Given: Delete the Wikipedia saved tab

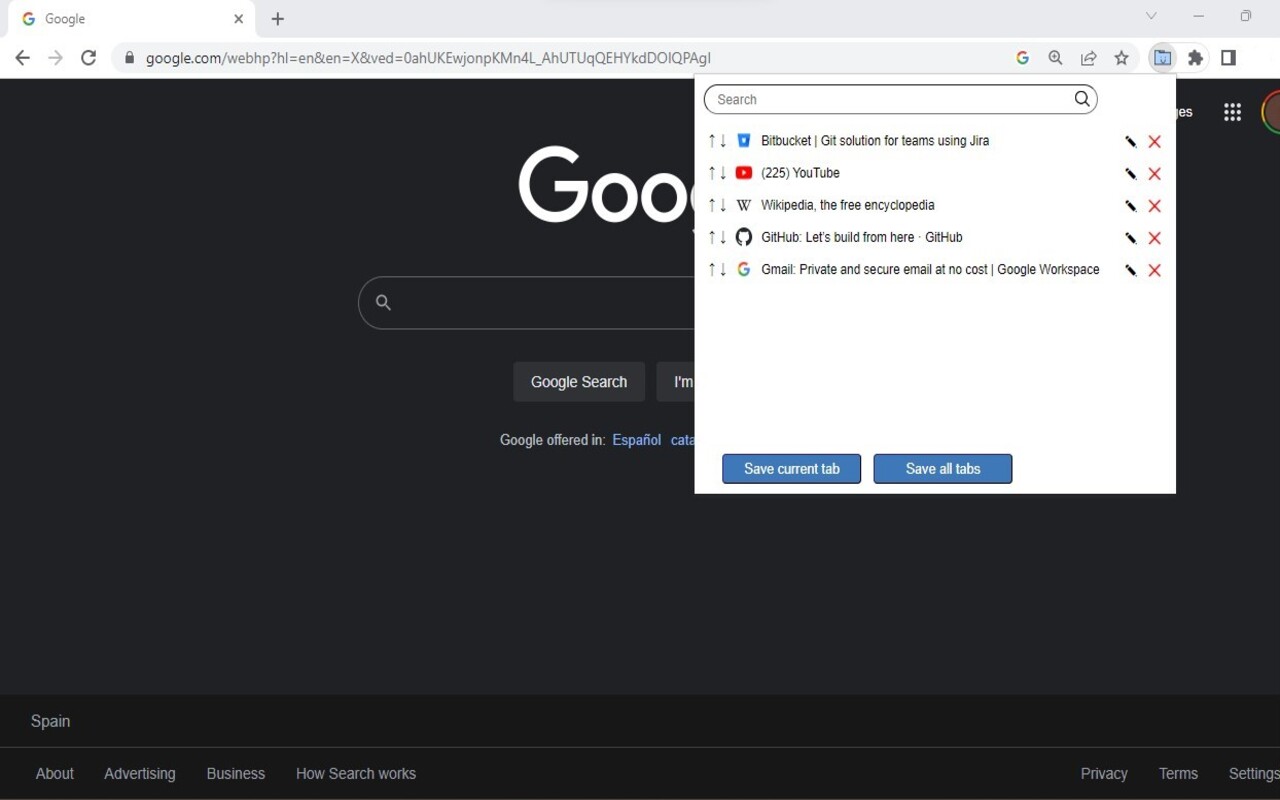Looking at the screenshot, I should [x=1155, y=206].
